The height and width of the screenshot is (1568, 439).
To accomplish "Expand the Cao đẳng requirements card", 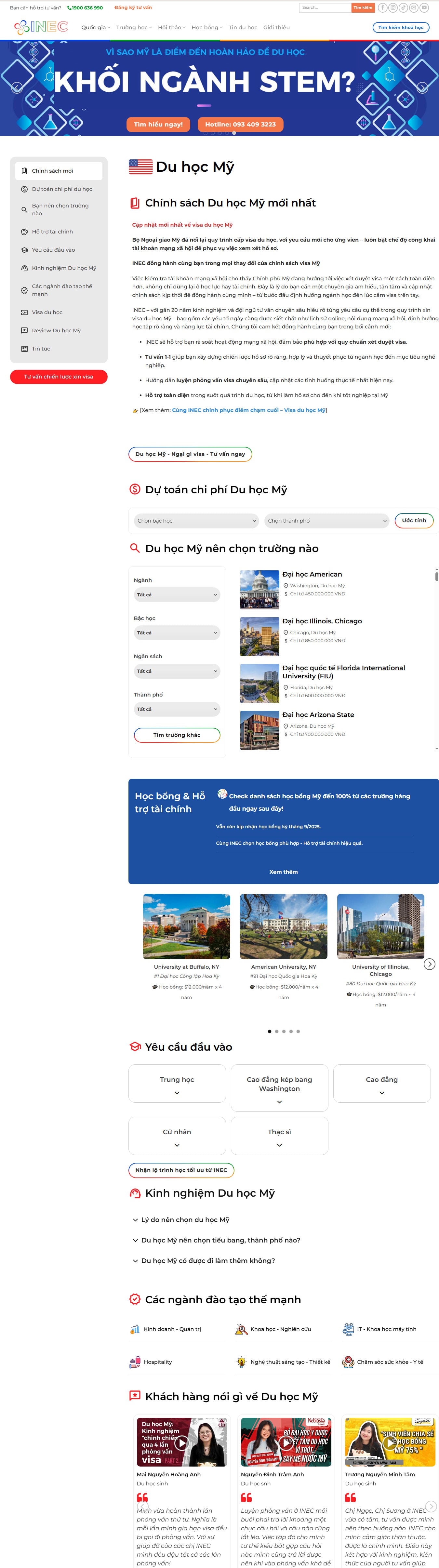I will (382, 1083).
